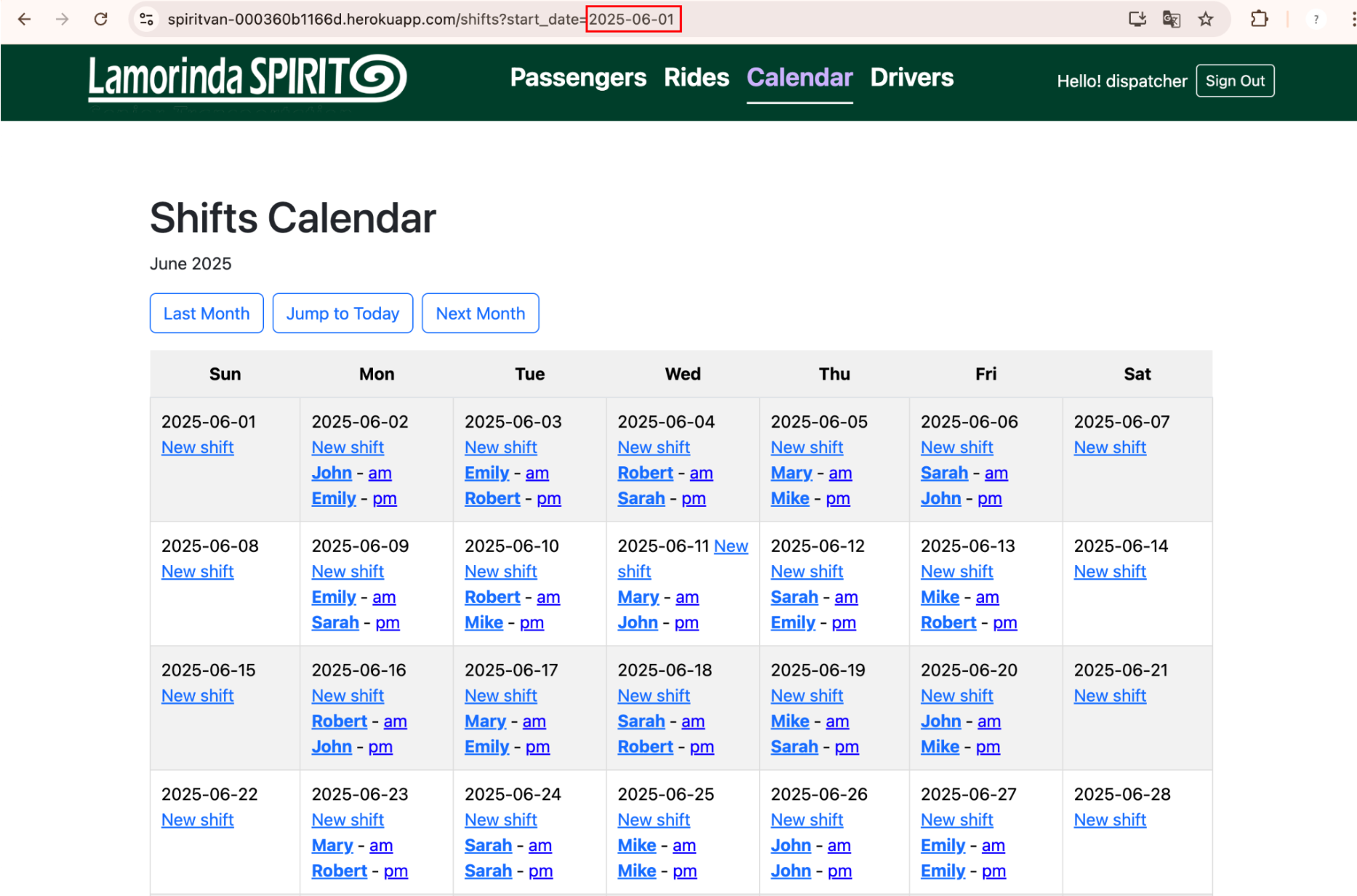Click the Wed column header
This screenshot has height=896, width=1357.
(683, 374)
